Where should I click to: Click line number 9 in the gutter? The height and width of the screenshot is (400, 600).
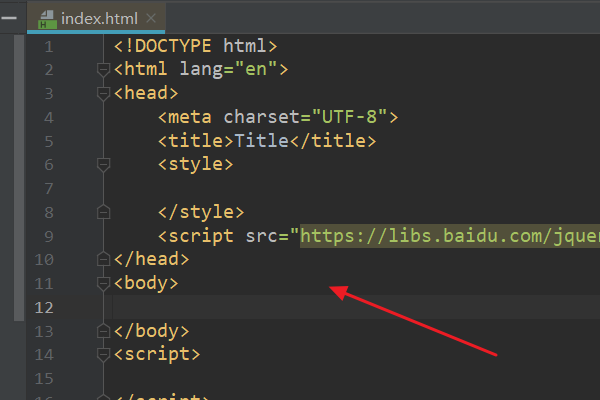[x=49, y=236]
